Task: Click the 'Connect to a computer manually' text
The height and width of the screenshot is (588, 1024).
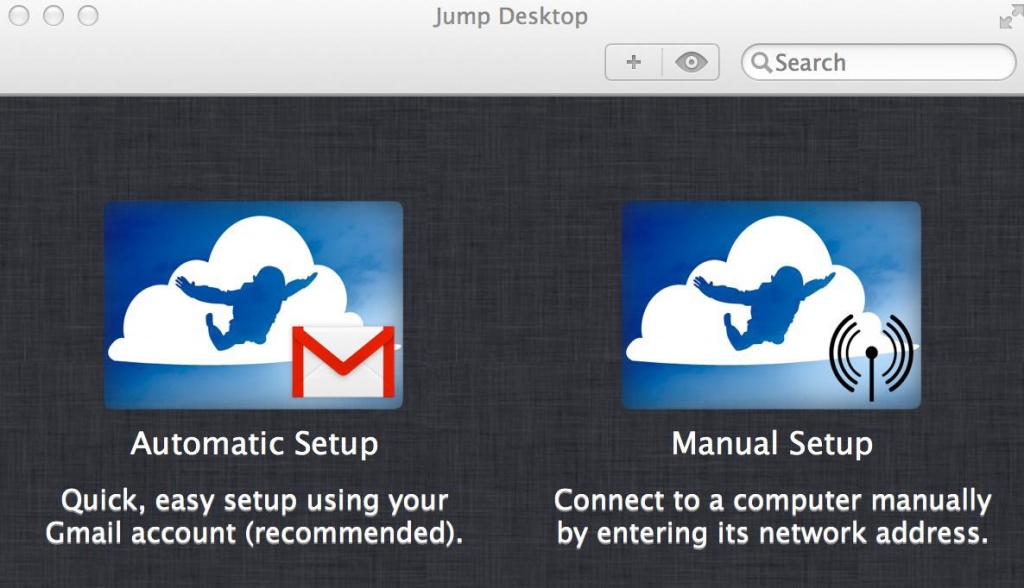Action: click(773, 501)
